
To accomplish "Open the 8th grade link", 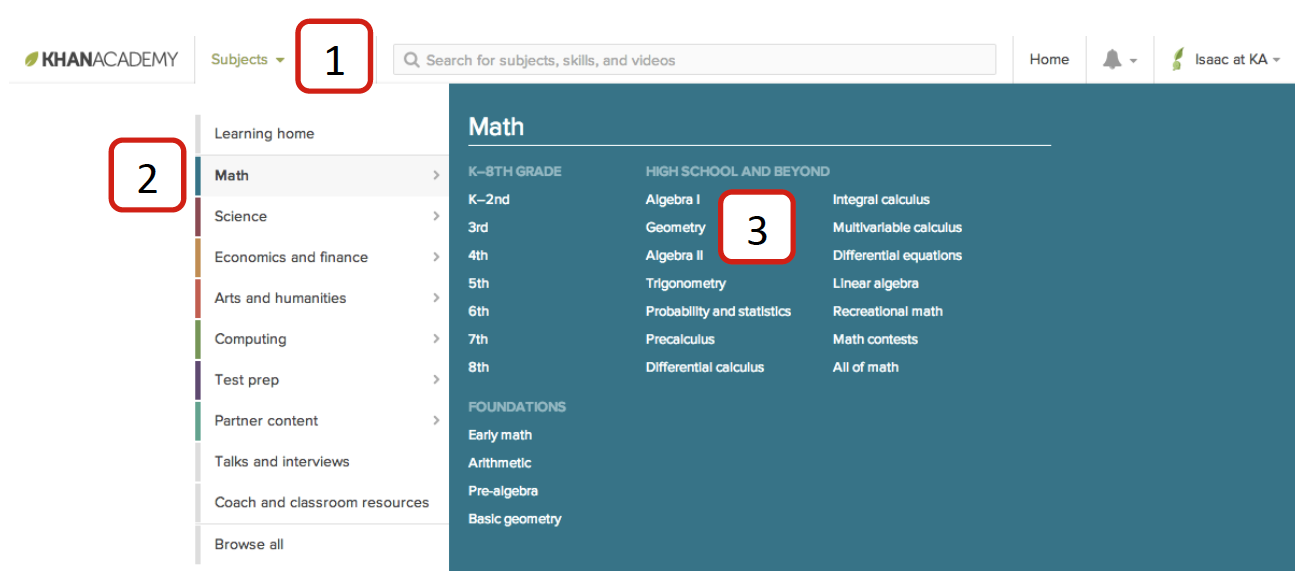I will point(478,368).
